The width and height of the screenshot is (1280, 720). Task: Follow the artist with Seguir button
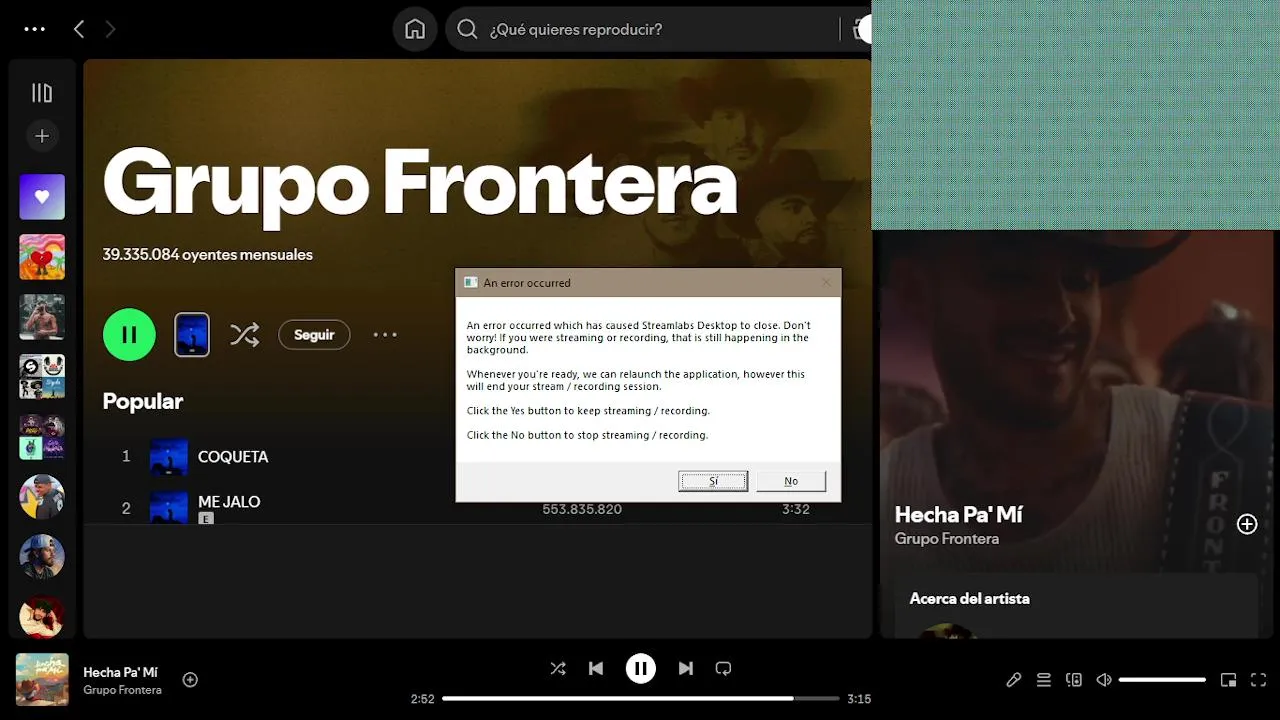click(x=314, y=335)
